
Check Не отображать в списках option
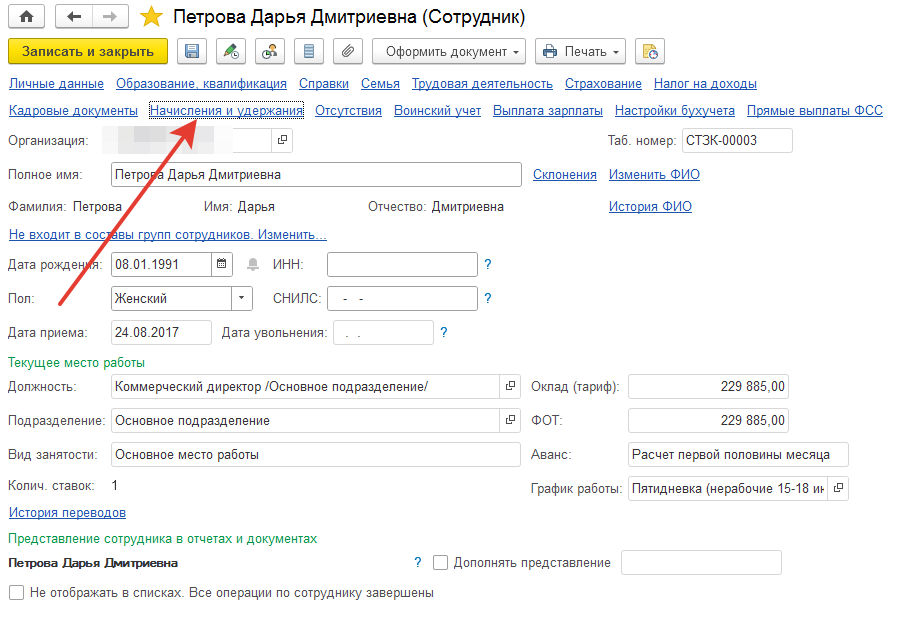16,593
